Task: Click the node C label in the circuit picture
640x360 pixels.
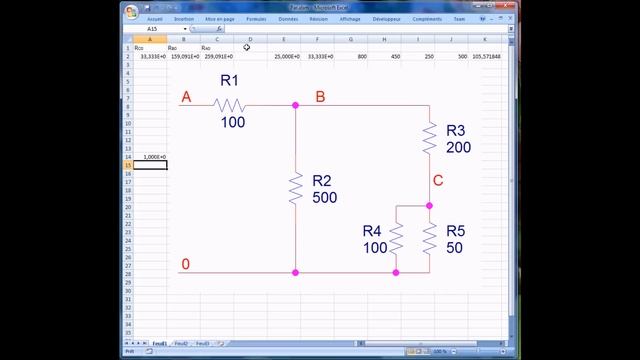Action: click(438, 180)
